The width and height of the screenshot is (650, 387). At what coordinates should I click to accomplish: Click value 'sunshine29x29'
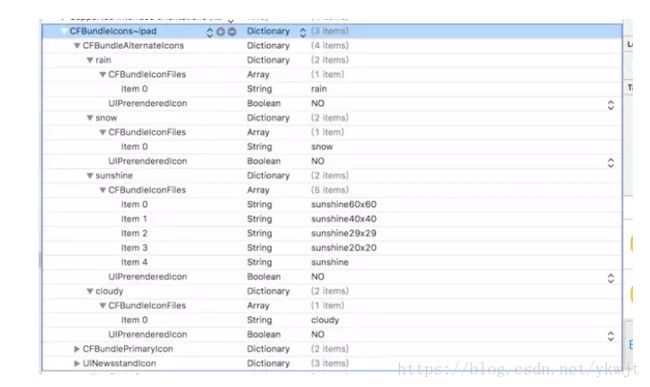pos(344,233)
